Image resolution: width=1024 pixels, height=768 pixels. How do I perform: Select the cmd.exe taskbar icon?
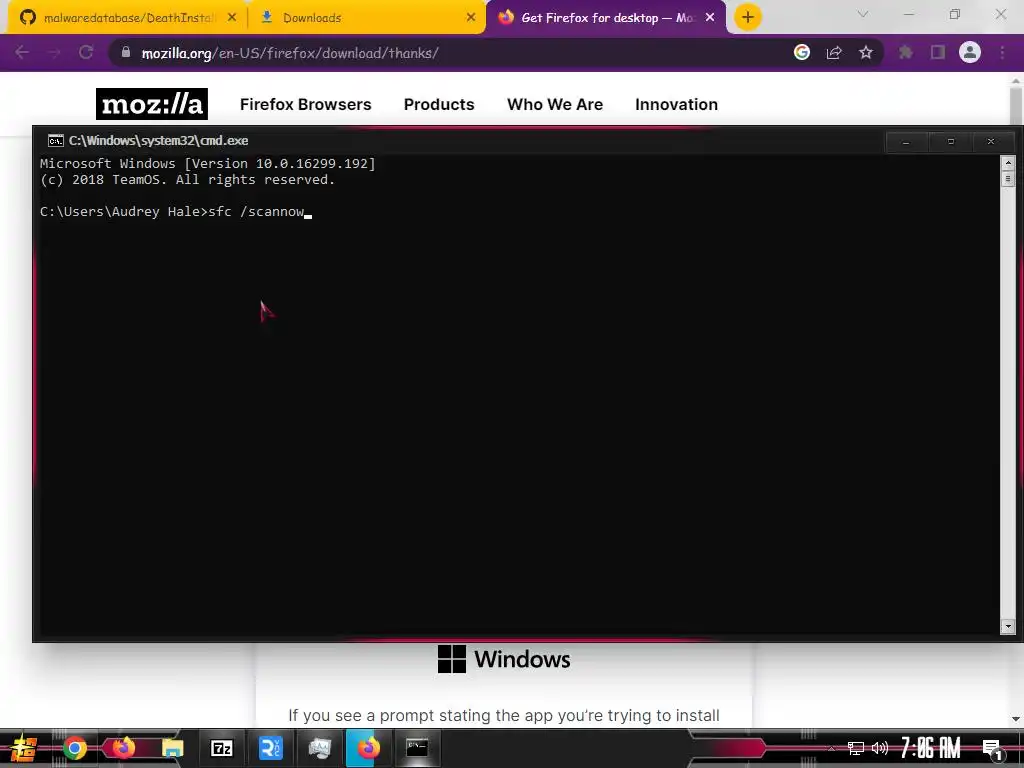[417, 748]
